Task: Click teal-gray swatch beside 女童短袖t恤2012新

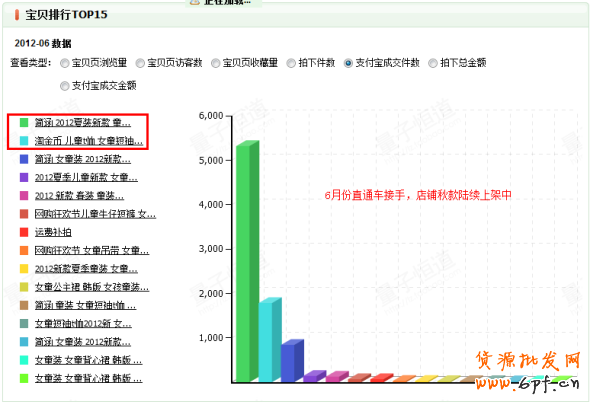Action: pyautogui.click(x=24, y=323)
